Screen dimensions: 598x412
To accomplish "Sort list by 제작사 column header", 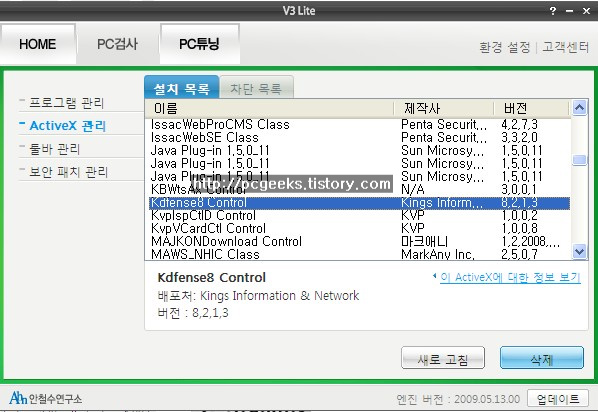I will pos(443,108).
